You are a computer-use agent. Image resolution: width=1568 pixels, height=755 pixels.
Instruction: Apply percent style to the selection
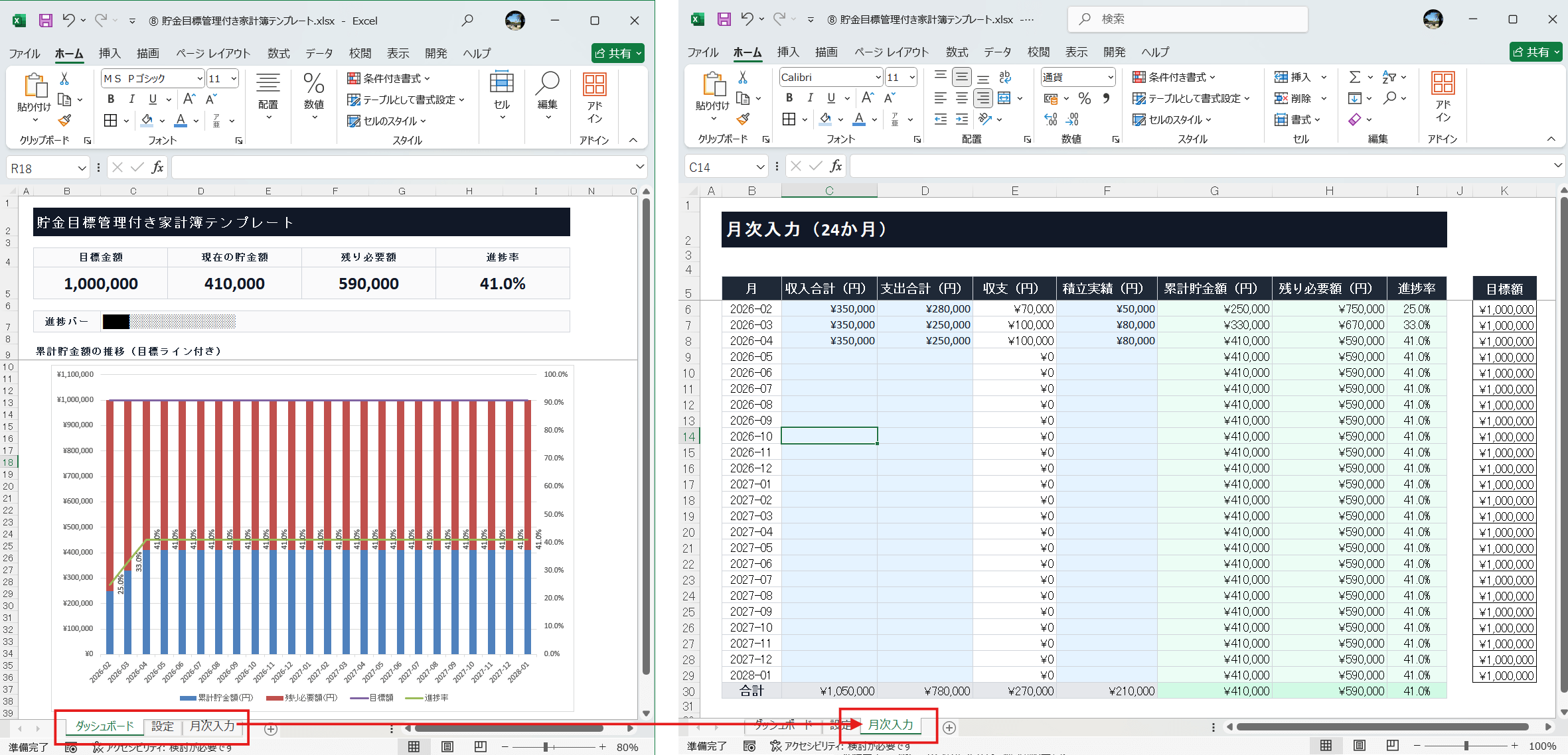point(1085,98)
